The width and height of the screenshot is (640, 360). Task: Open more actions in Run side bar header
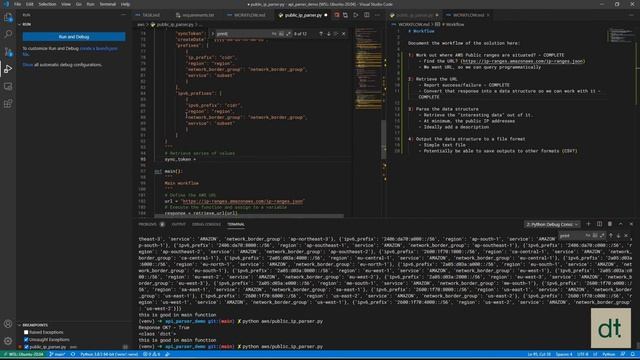(124, 15)
